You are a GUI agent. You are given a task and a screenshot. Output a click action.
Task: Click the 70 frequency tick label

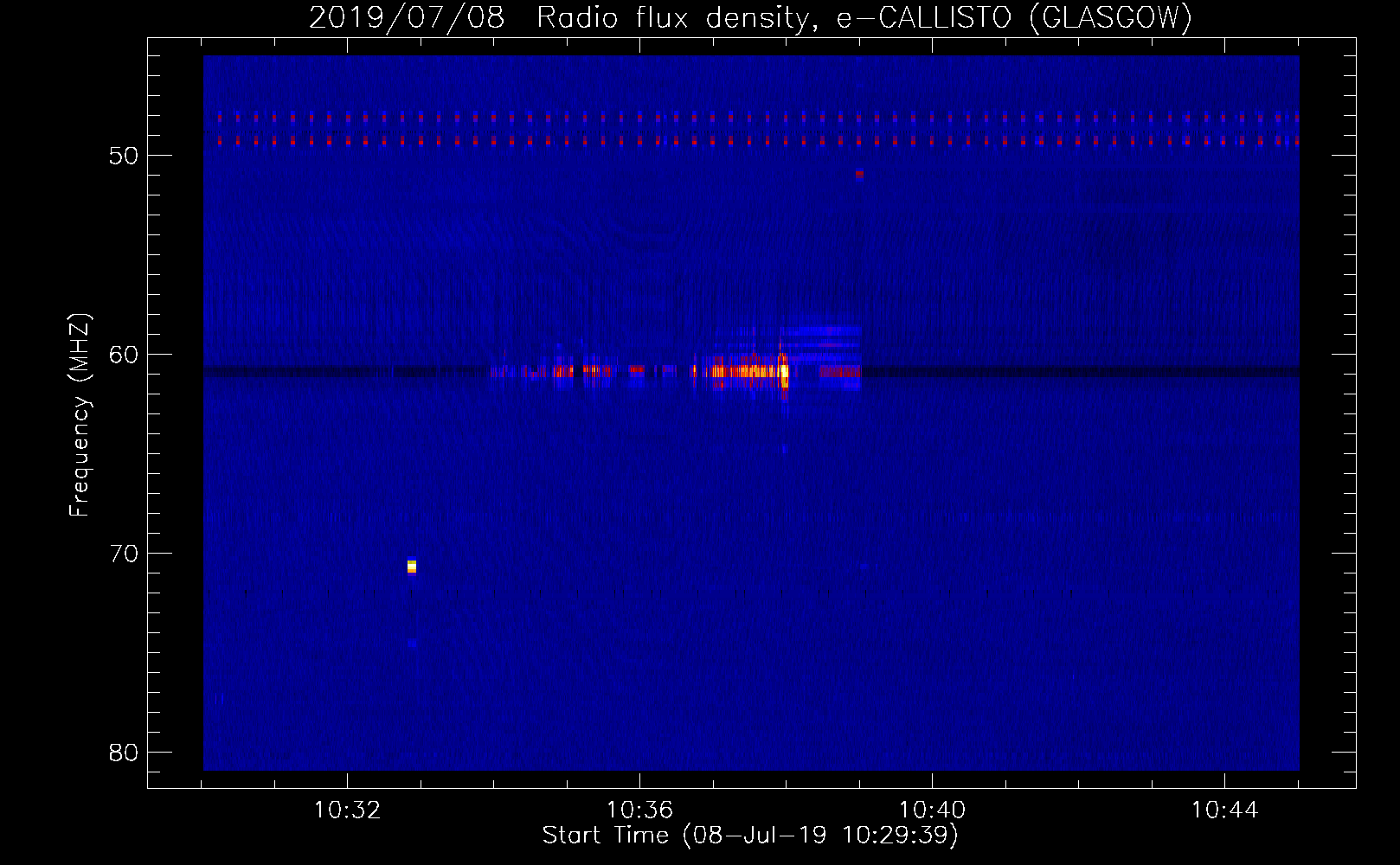(x=124, y=554)
